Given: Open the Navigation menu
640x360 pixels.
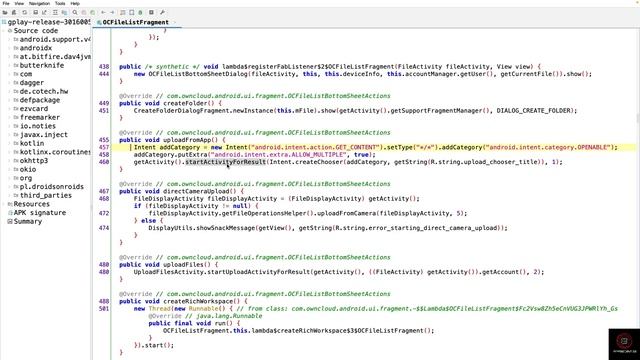Looking at the screenshot, I should point(39,3).
